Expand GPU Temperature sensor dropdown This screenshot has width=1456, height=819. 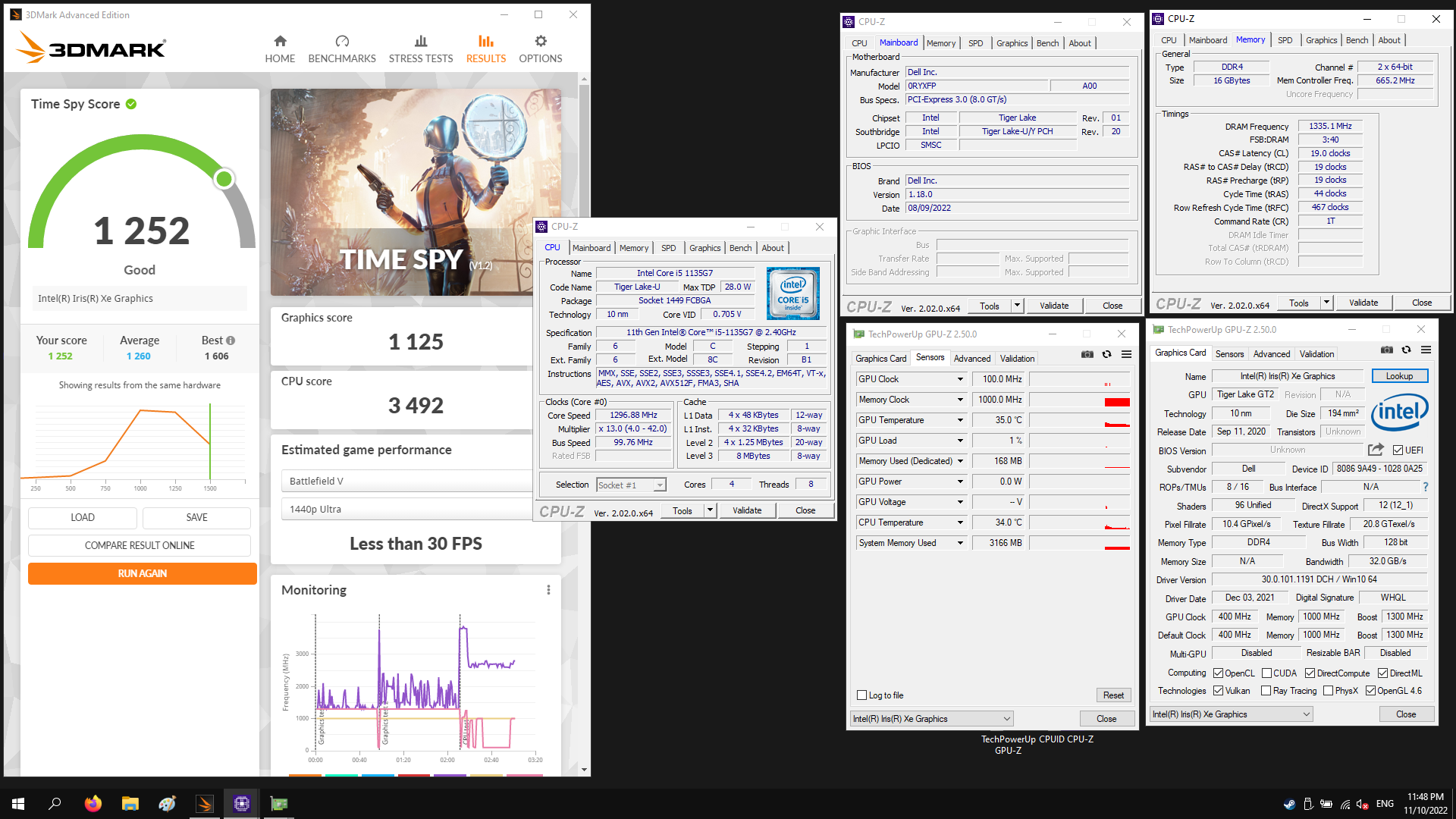960,420
